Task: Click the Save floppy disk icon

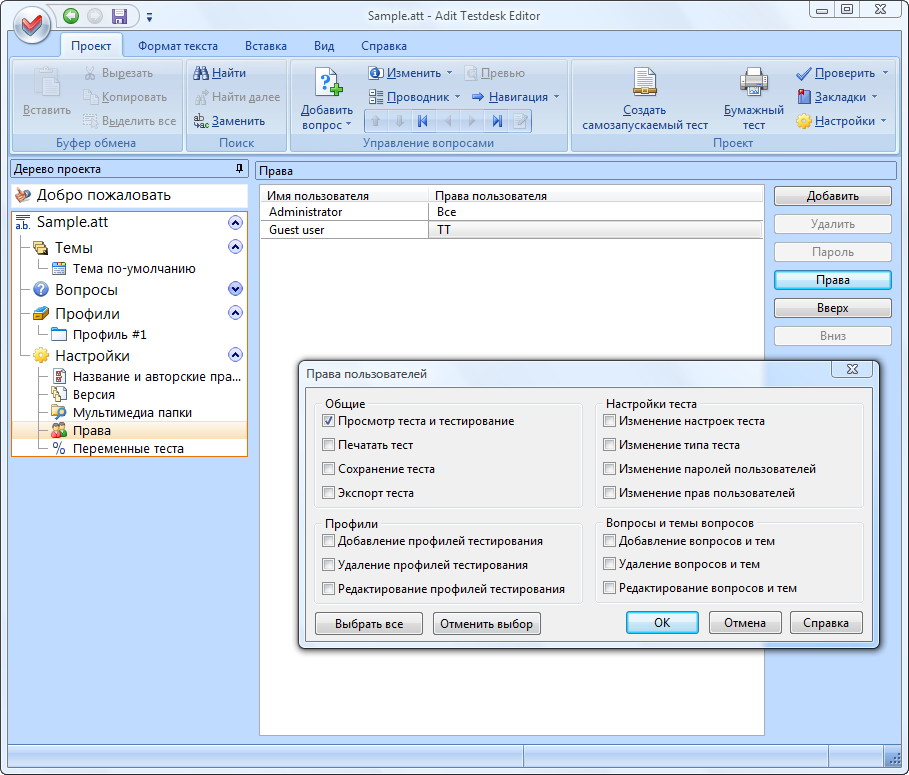Action: pyautogui.click(x=119, y=16)
